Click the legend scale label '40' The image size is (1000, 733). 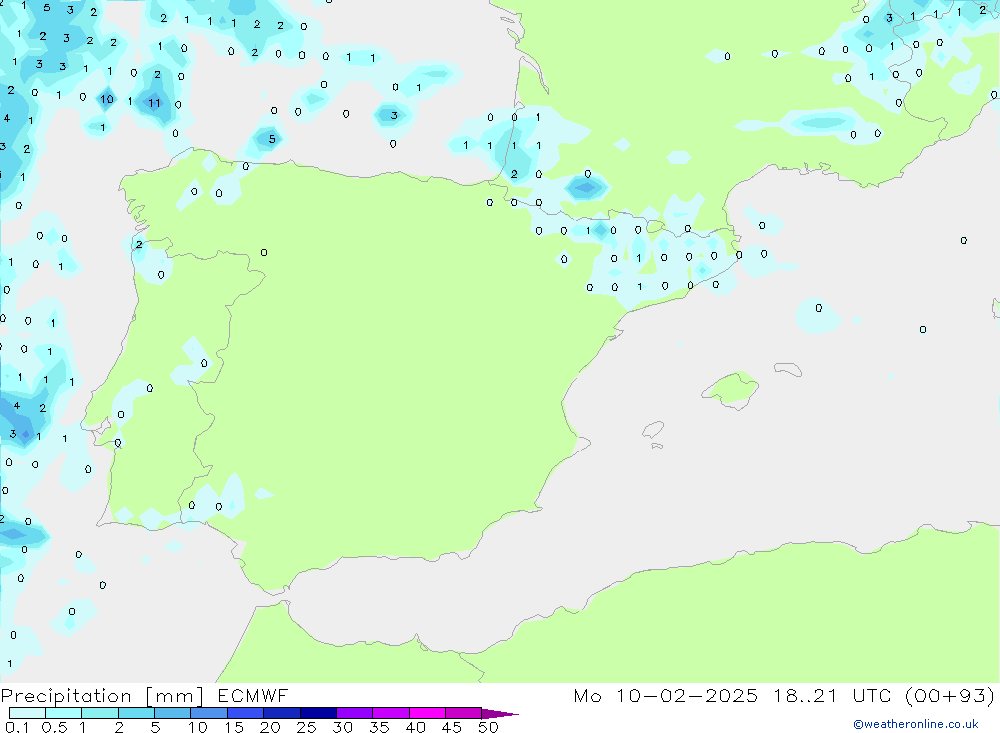pos(415,727)
